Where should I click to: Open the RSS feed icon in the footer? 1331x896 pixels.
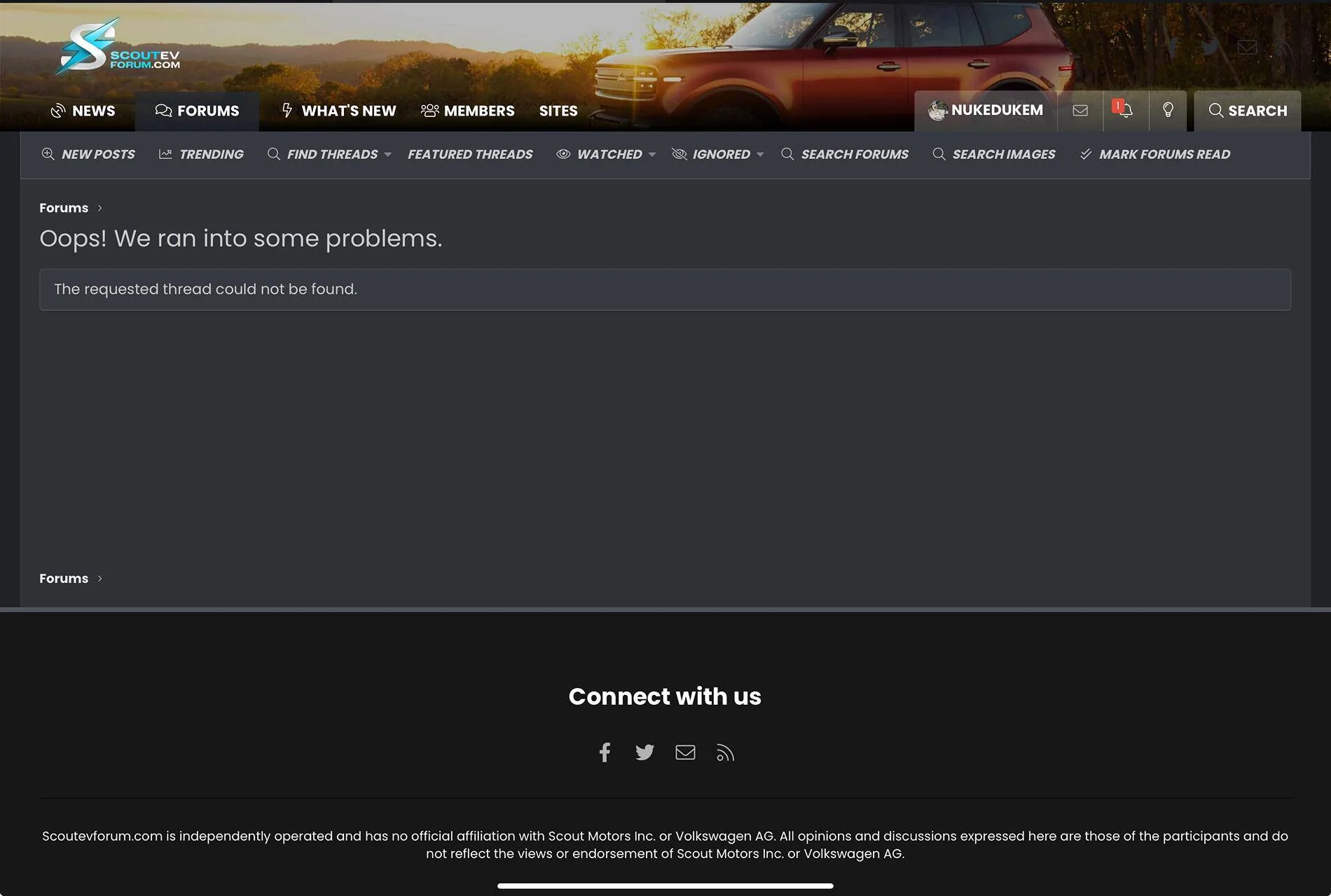tap(725, 752)
